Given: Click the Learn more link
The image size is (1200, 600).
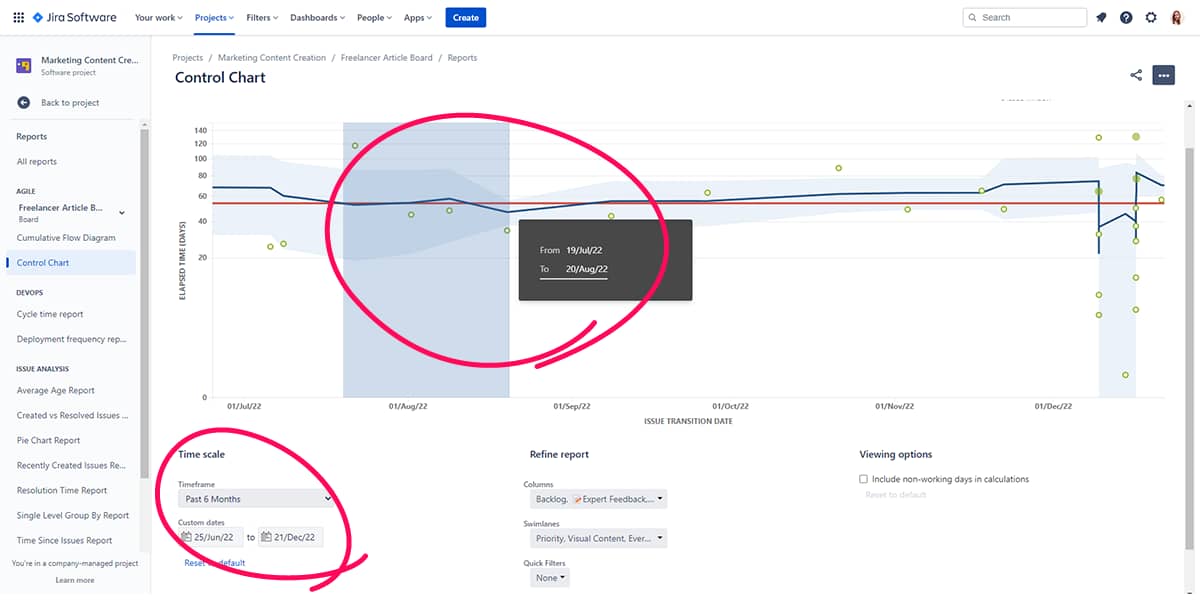Looking at the screenshot, I should [75, 580].
